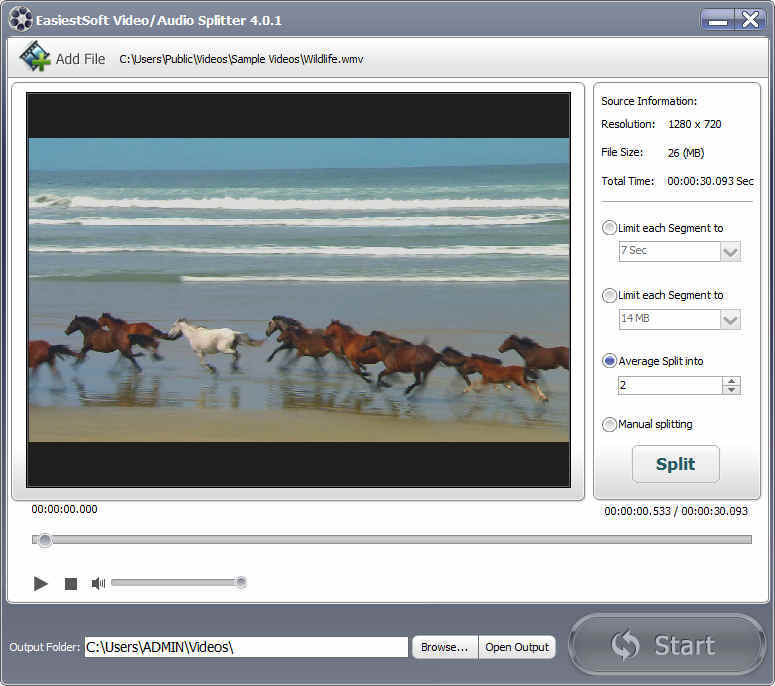Open the '7 Sec' dropdown arrow
The width and height of the screenshot is (775, 686).
(731, 252)
